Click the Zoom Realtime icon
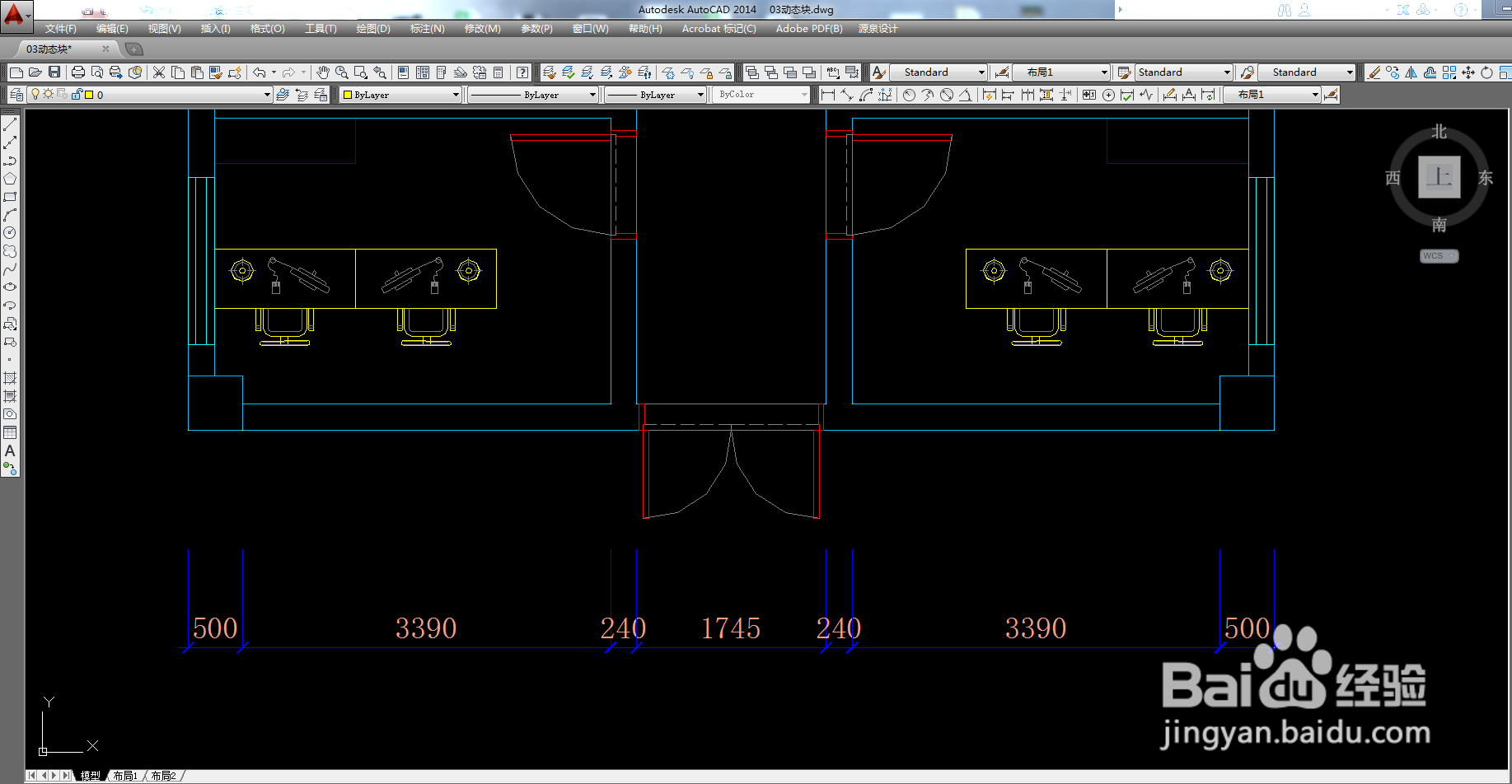The height and width of the screenshot is (784, 1512). 342,72
